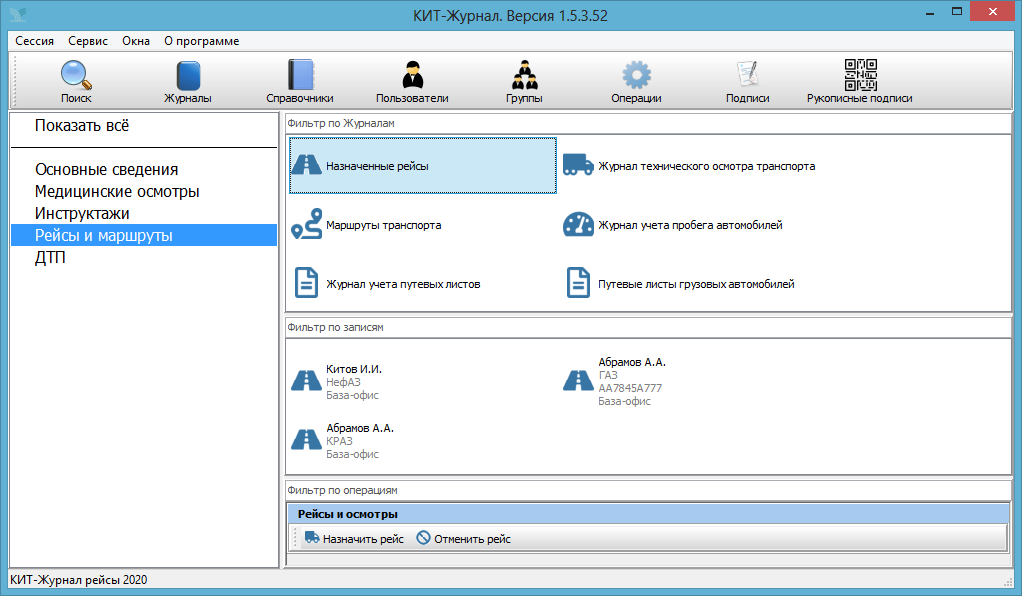Open the О программе menu
1022x596 pixels.
201,41
